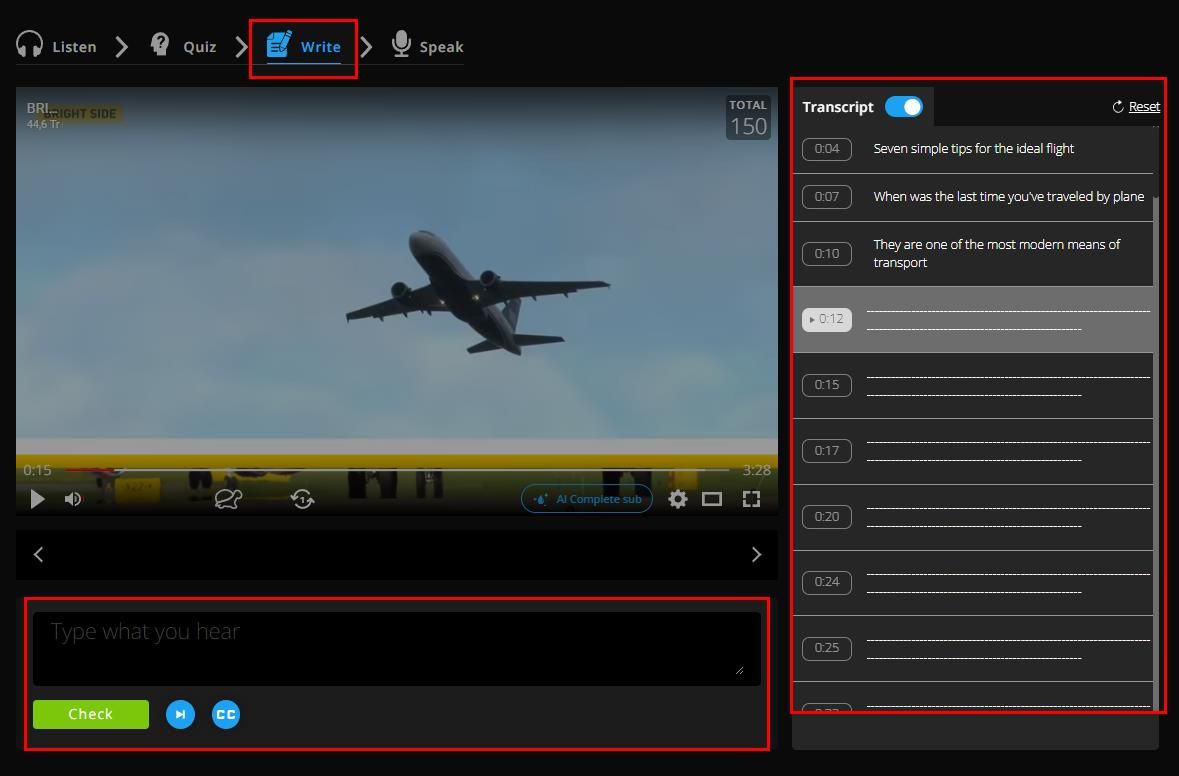Viewport: 1179px width, 776px height.
Task: Mute the video volume speaker icon
Action: coord(73,499)
